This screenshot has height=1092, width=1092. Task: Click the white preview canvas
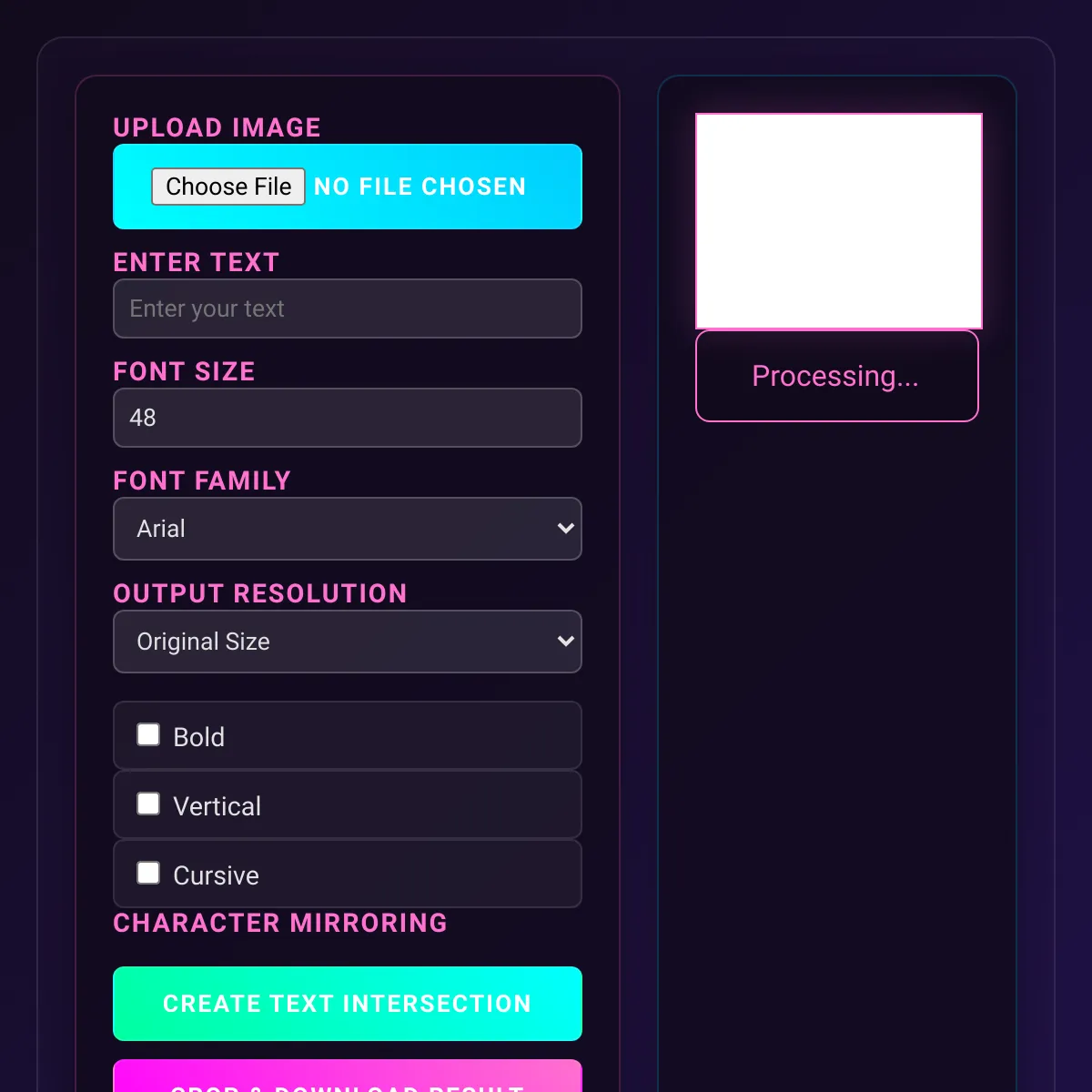click(x=839, y=221)
